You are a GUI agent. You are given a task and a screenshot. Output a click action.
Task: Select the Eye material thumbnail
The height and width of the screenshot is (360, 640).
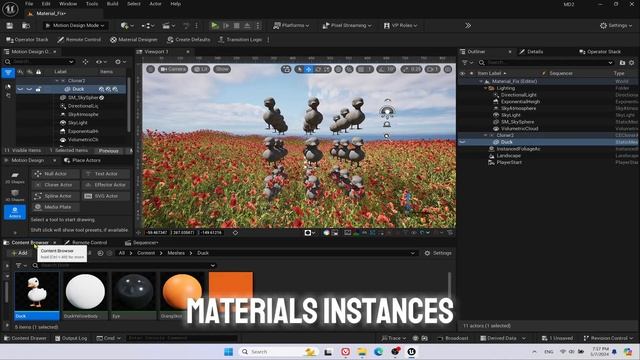[x=133, y=296]
